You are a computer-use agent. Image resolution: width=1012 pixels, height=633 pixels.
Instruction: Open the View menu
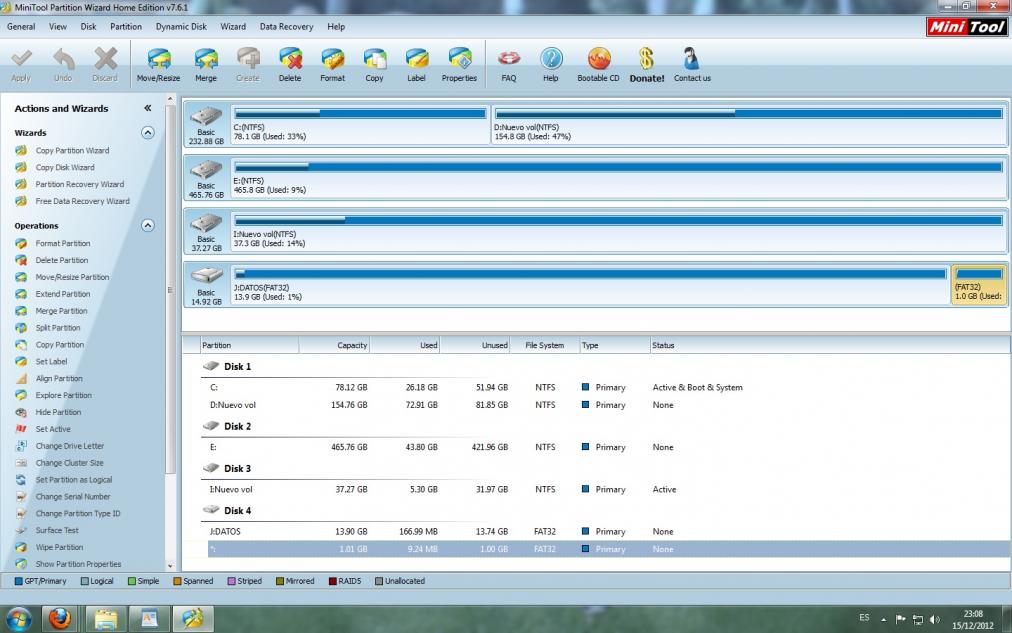[58, 26]
